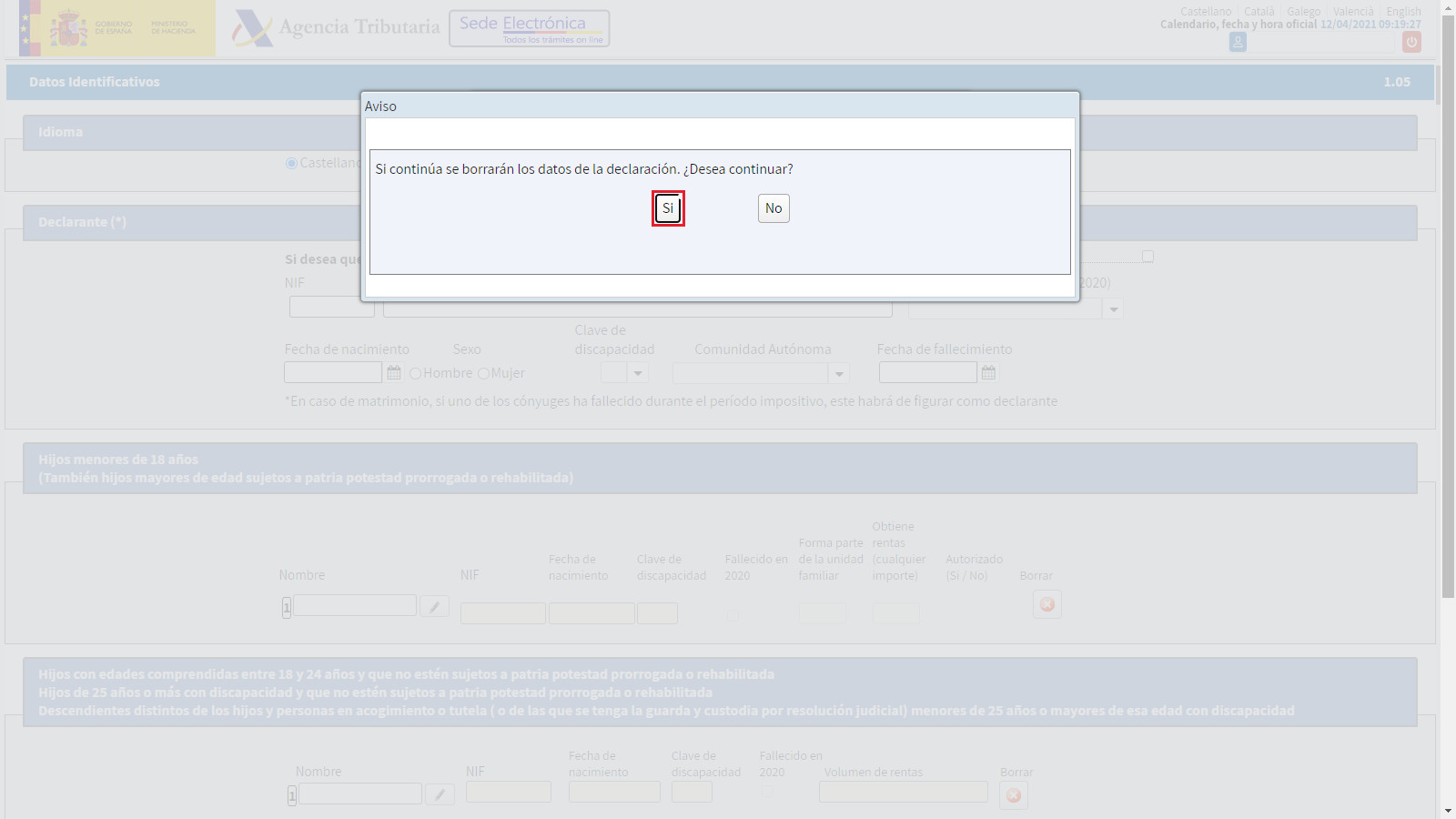Click Volumen de rentas input field
1456x819 pixels.
pos(904,792)
